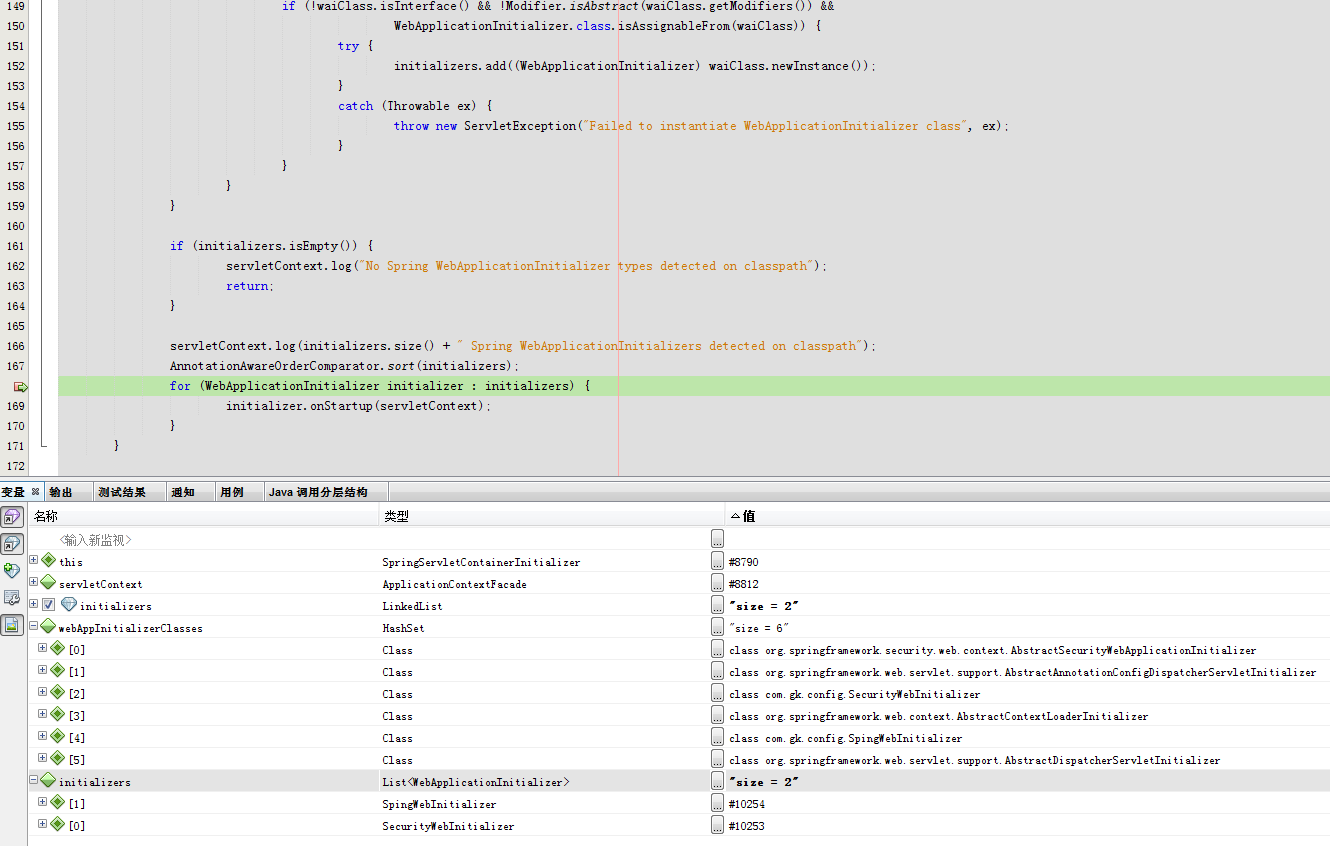Select the LinkedList type cell
This screenshot has height=846, width=1330.
tap(412, 606)
